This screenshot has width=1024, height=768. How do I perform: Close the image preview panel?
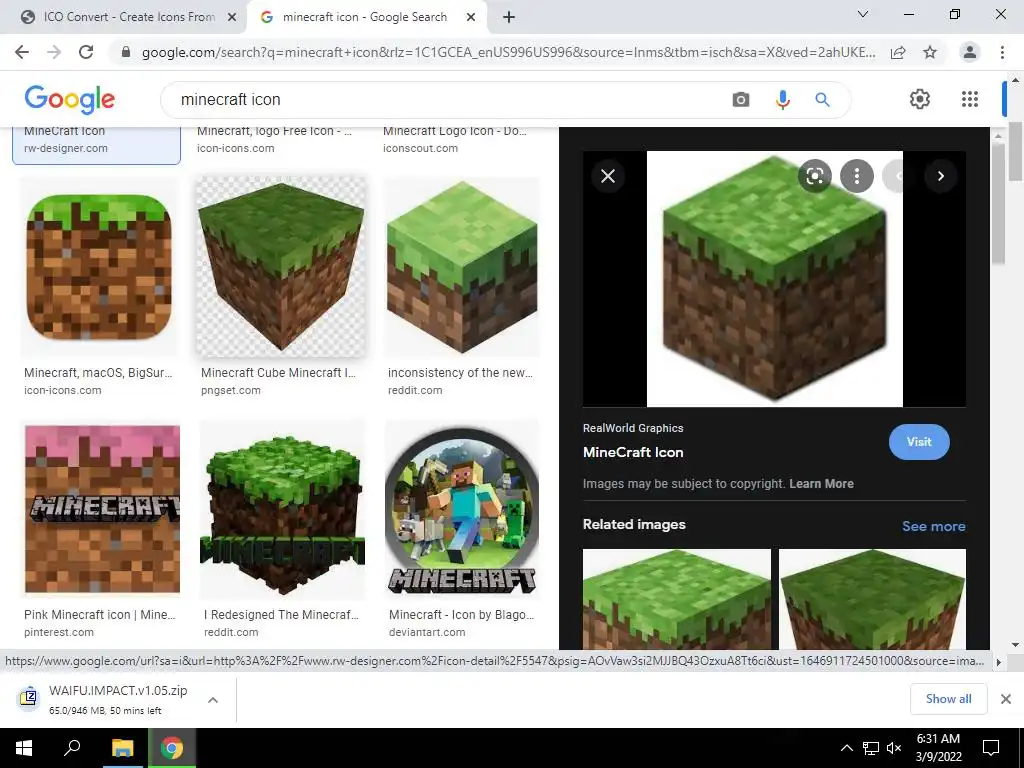coord(608,176)
